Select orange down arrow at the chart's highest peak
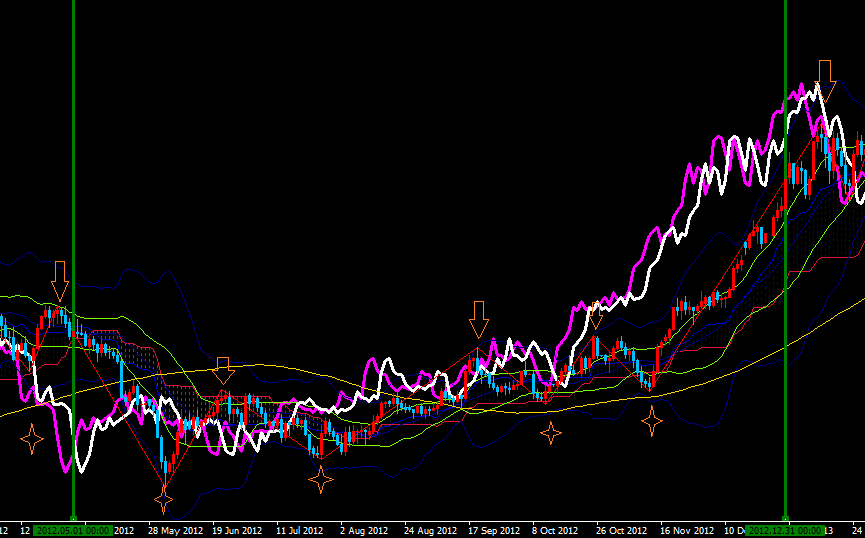 click(x=825, y=81)
